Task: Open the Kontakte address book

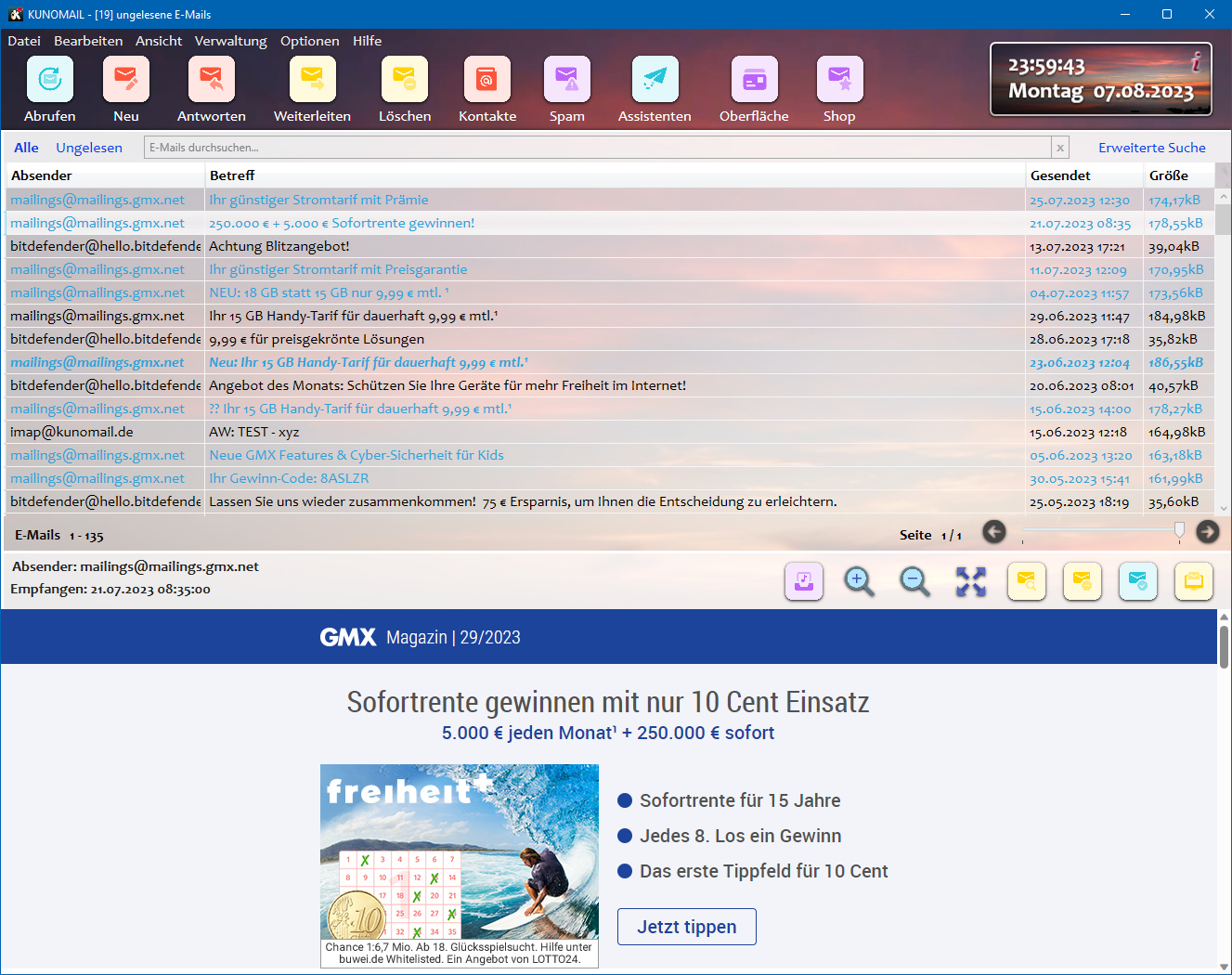Action: 487,80
